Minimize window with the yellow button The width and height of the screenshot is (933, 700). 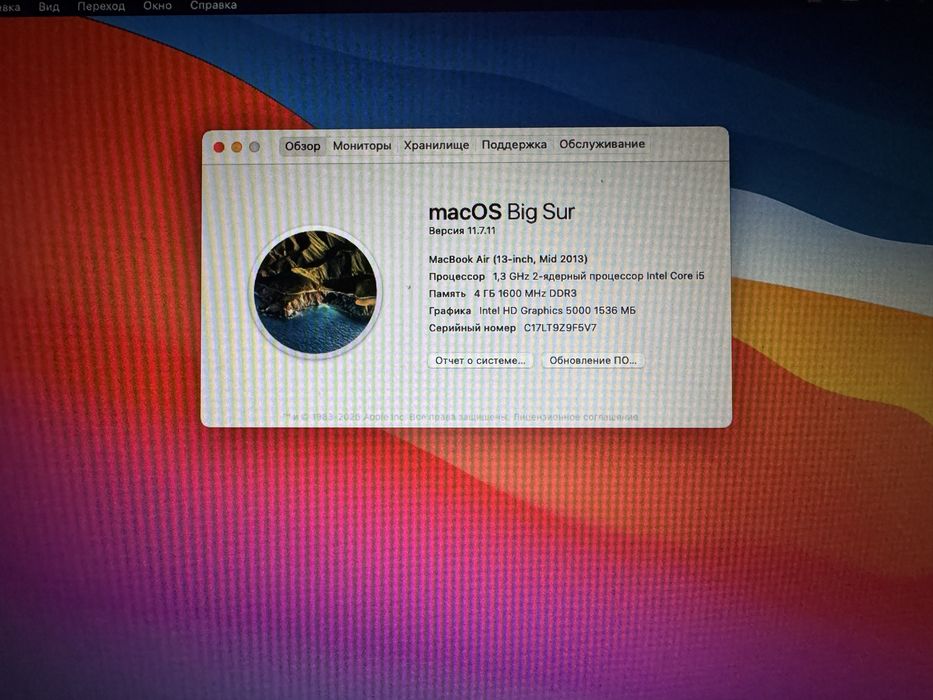237,147
